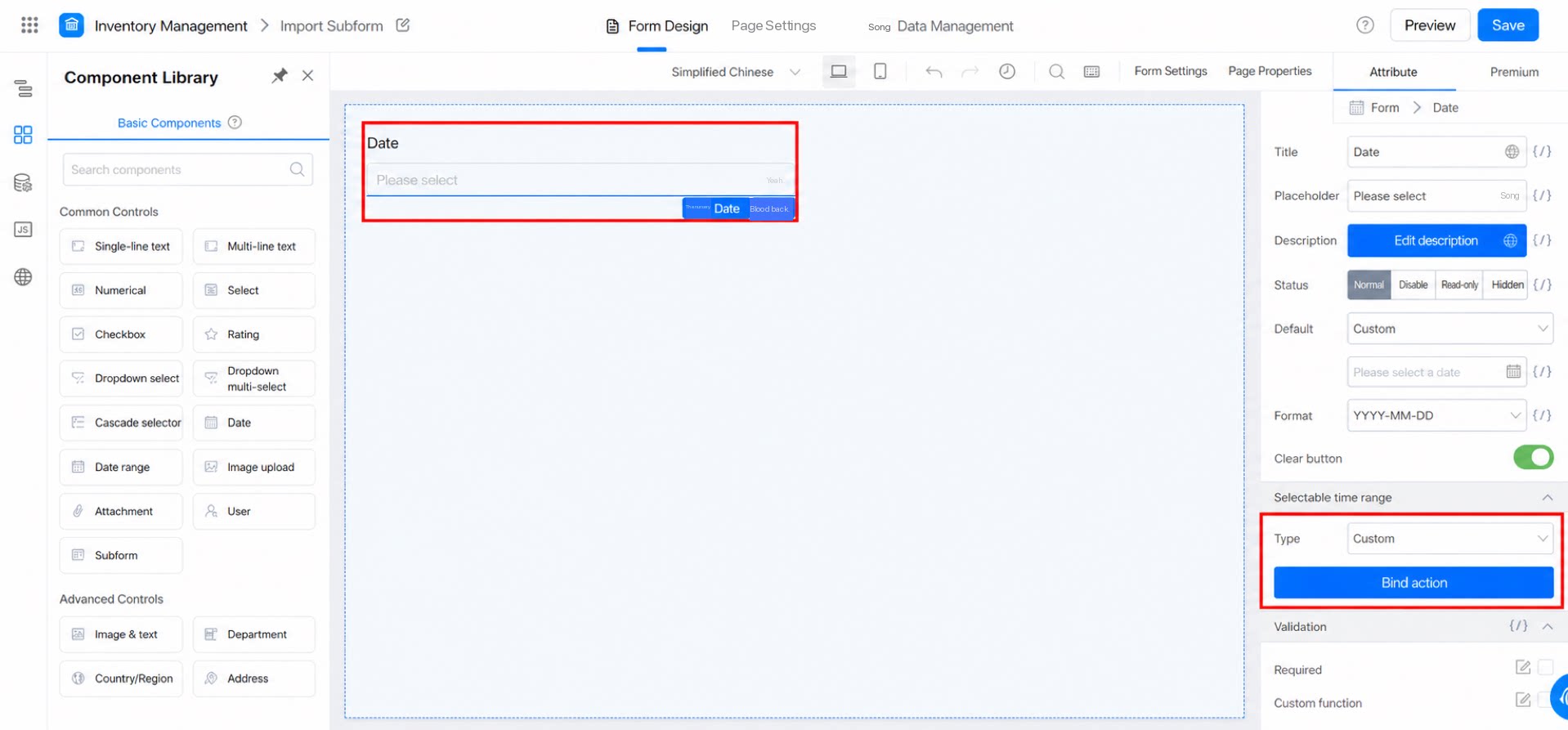
Task: Check the Required validation checkbox
Action: (x=1545, y=668)
